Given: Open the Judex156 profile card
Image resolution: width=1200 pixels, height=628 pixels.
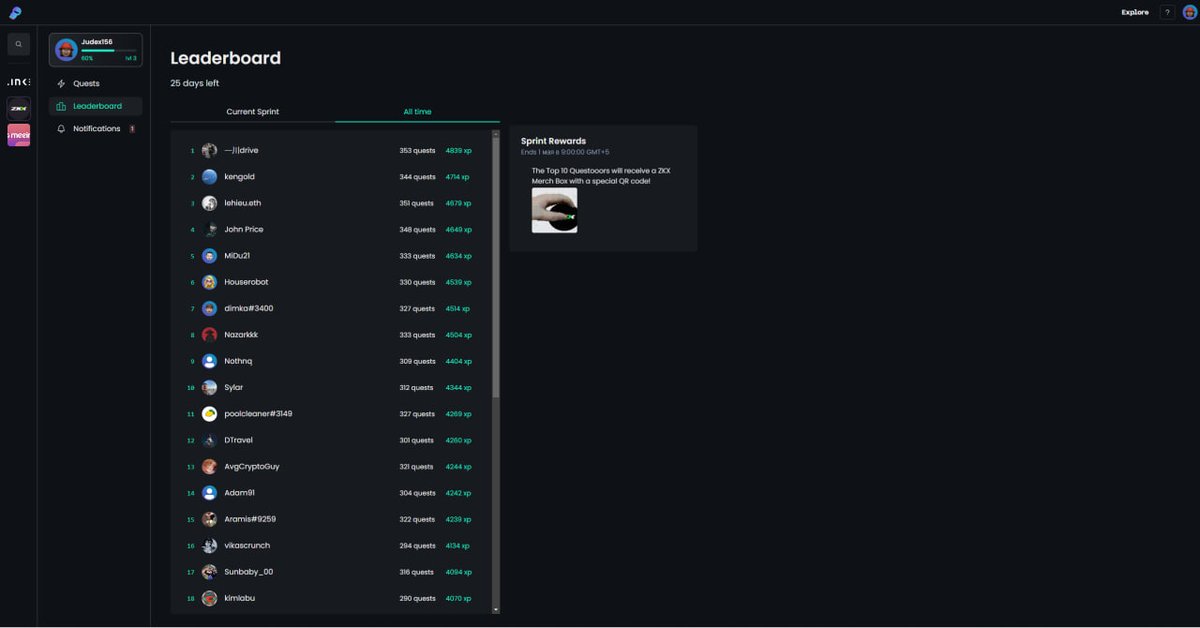Looking at the screenshot, I should point(95,50).
